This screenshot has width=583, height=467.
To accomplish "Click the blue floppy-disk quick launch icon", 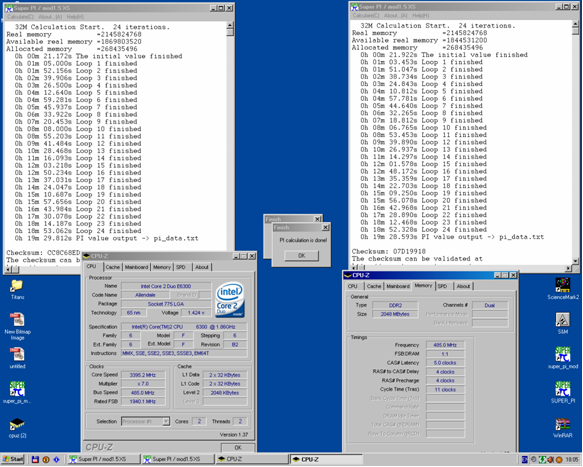I will tap(35, 460).
